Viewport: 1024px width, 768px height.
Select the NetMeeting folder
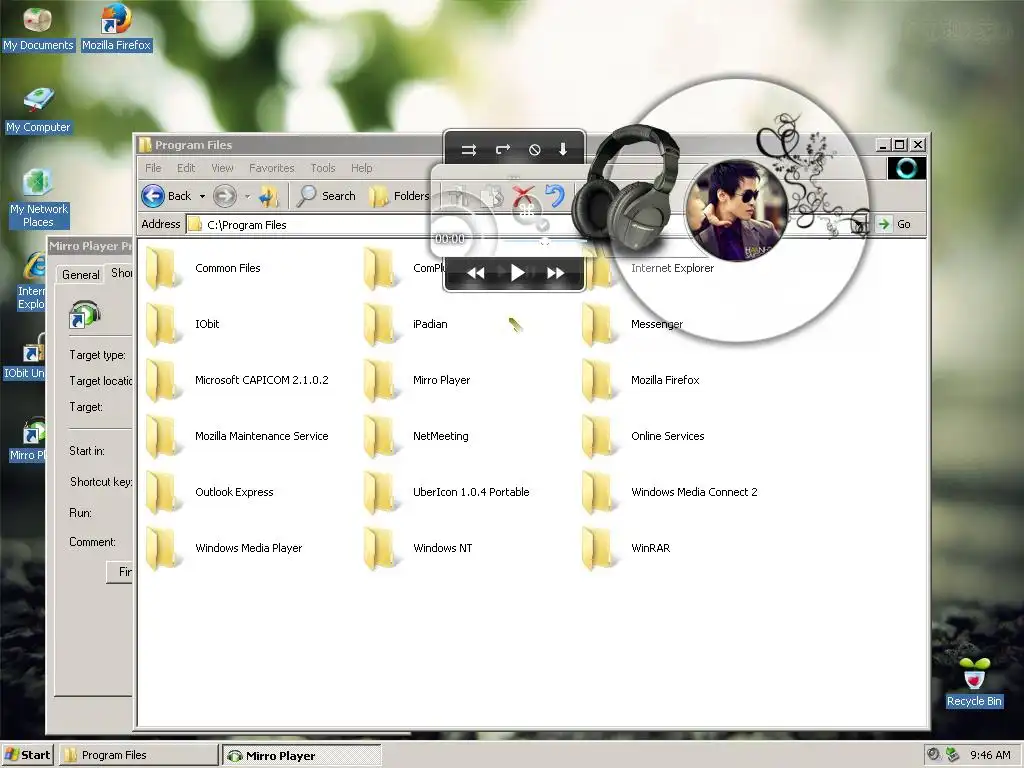[417, 436]
